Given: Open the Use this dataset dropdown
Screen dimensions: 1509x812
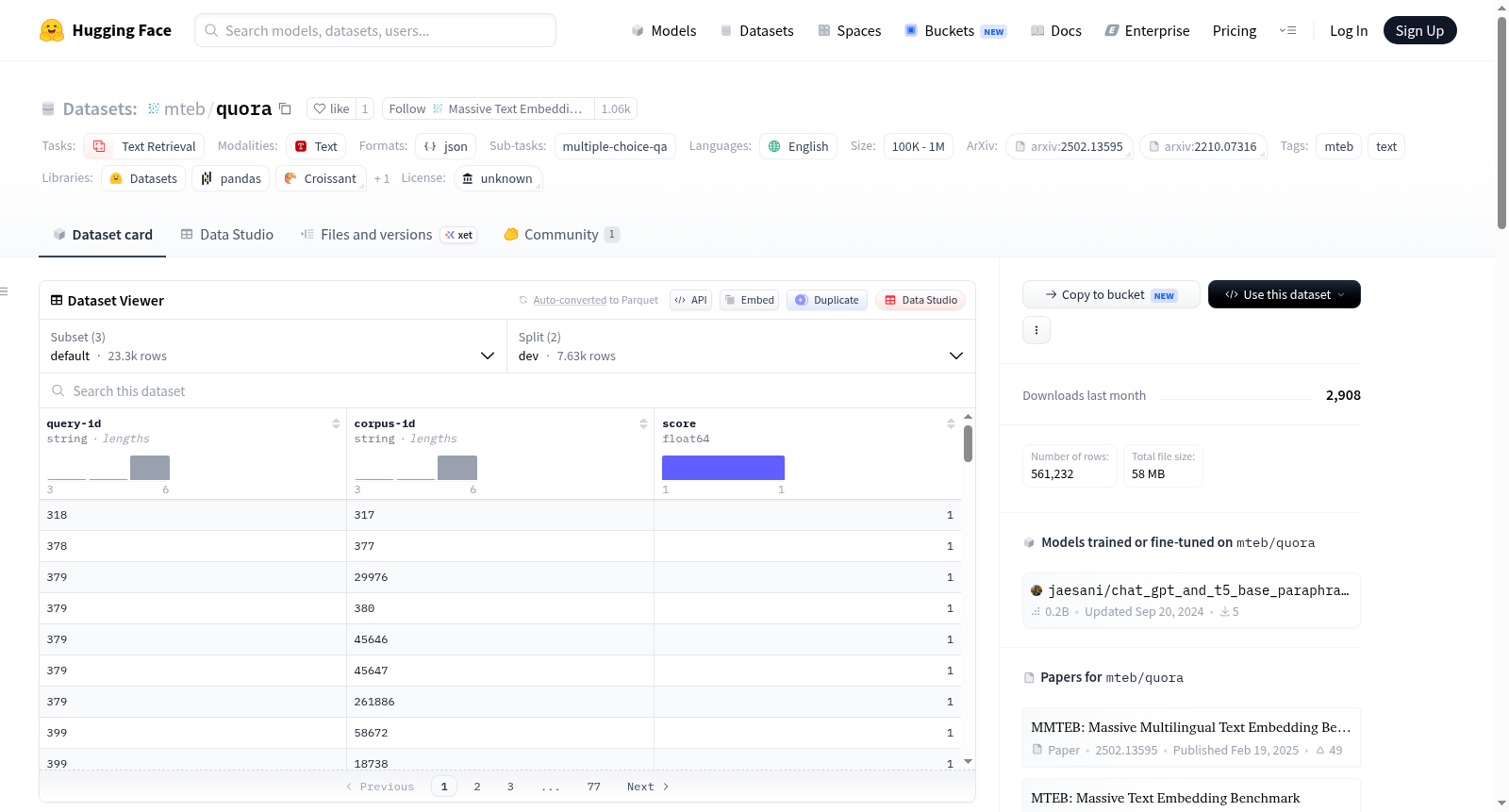Looking at the screenshot, I should coord(1285,294).
